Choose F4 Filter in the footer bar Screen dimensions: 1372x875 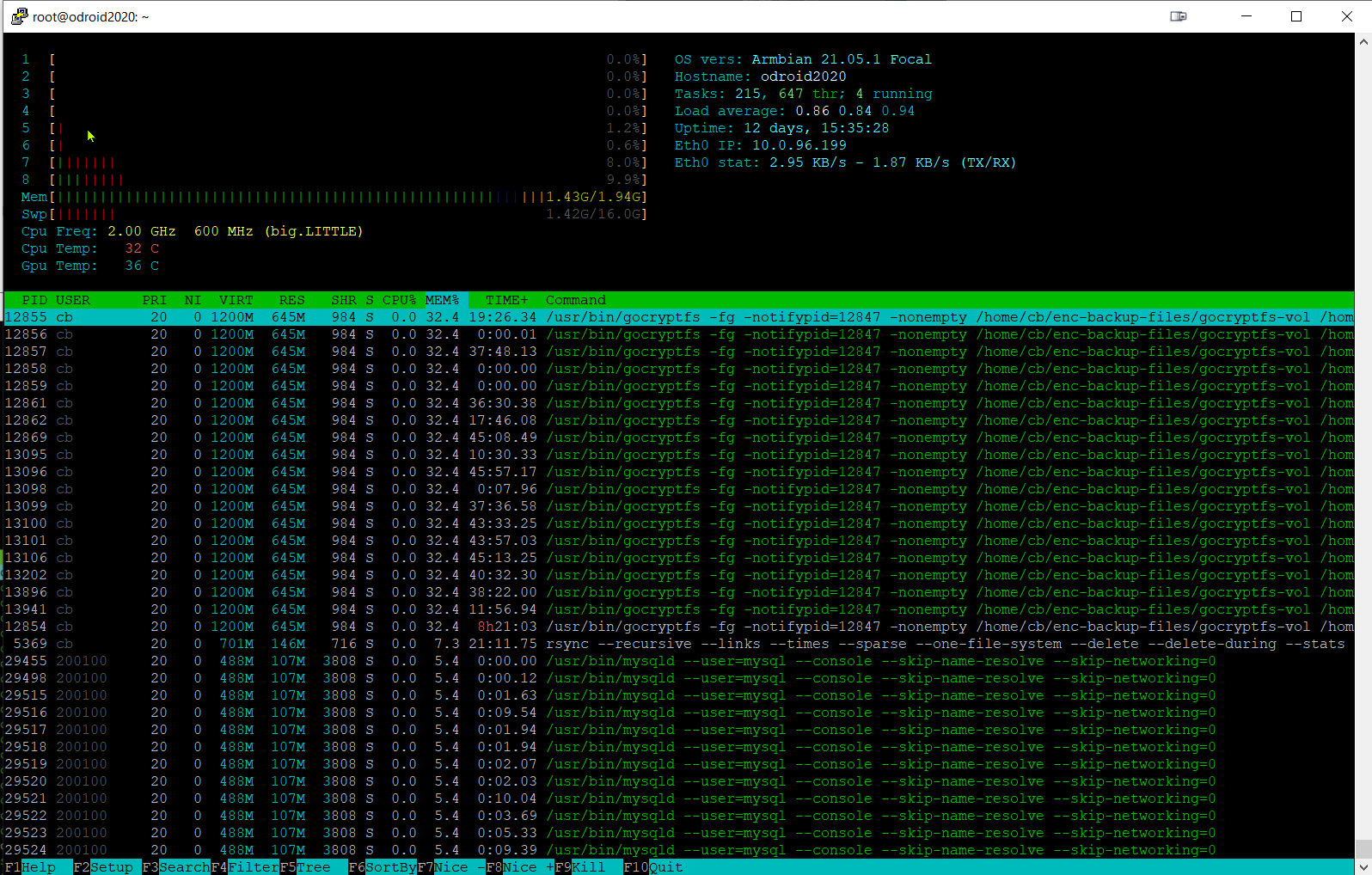click(x=245, y=867)
